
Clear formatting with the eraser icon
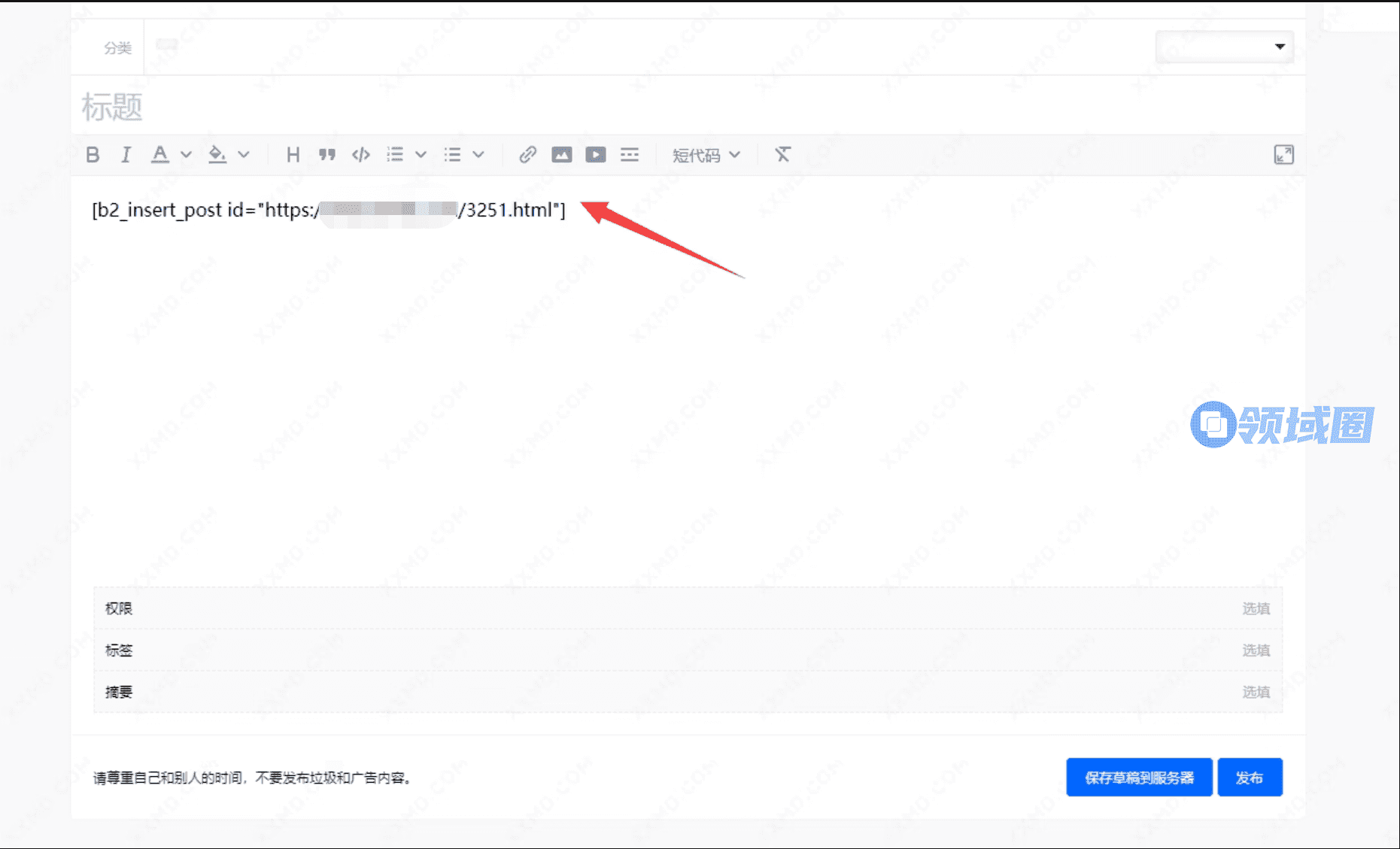click(782, 155)
